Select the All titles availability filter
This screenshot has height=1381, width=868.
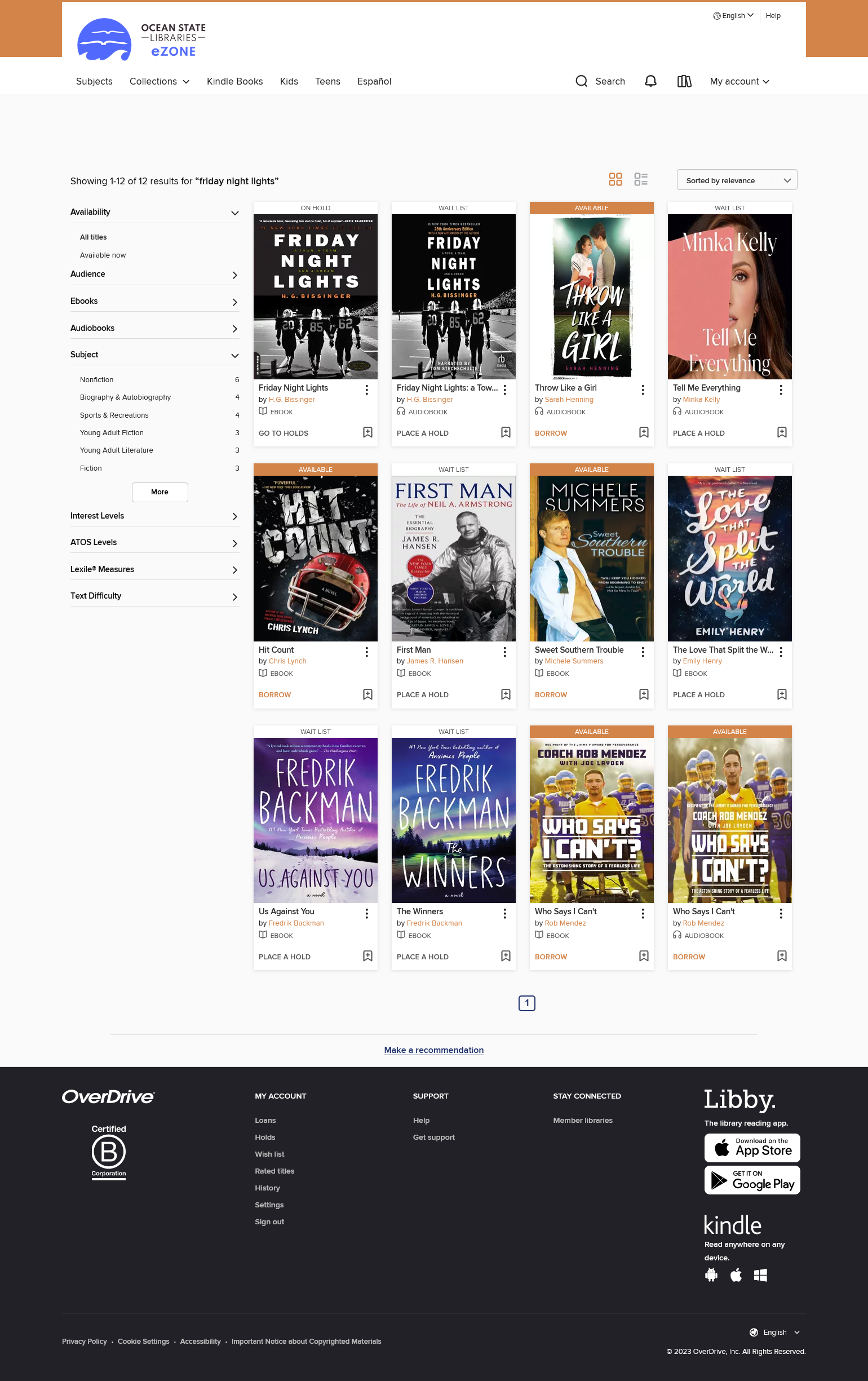pyautogui.click(x=94, y=237)
